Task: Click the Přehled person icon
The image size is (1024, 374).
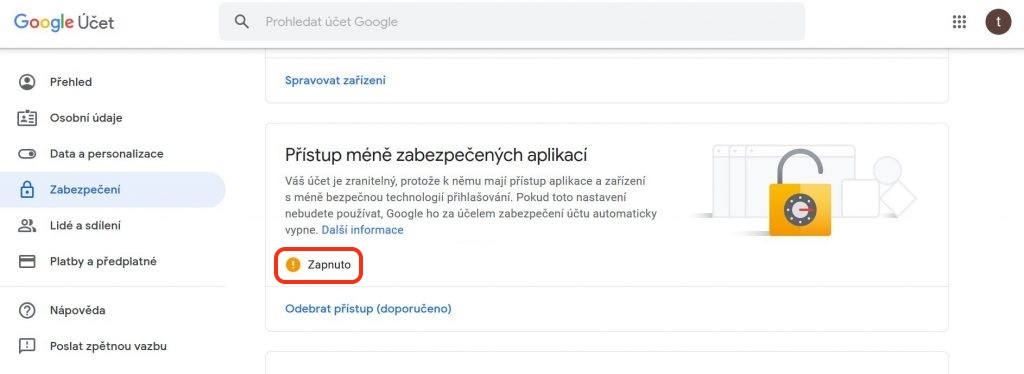Action: click(x=27, y=82)
